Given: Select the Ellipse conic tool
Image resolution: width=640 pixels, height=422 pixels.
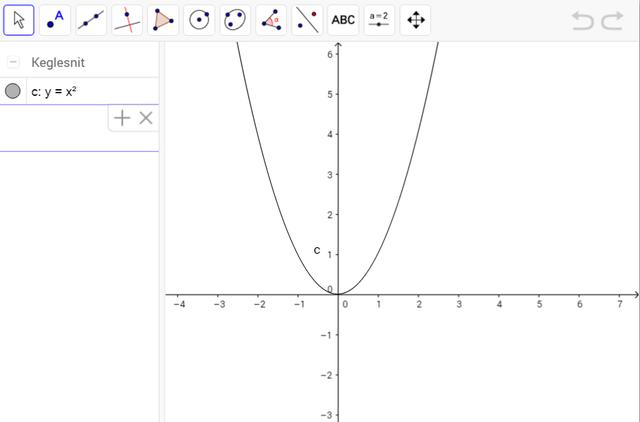Looking at the screenshot, I should [235, 20].
